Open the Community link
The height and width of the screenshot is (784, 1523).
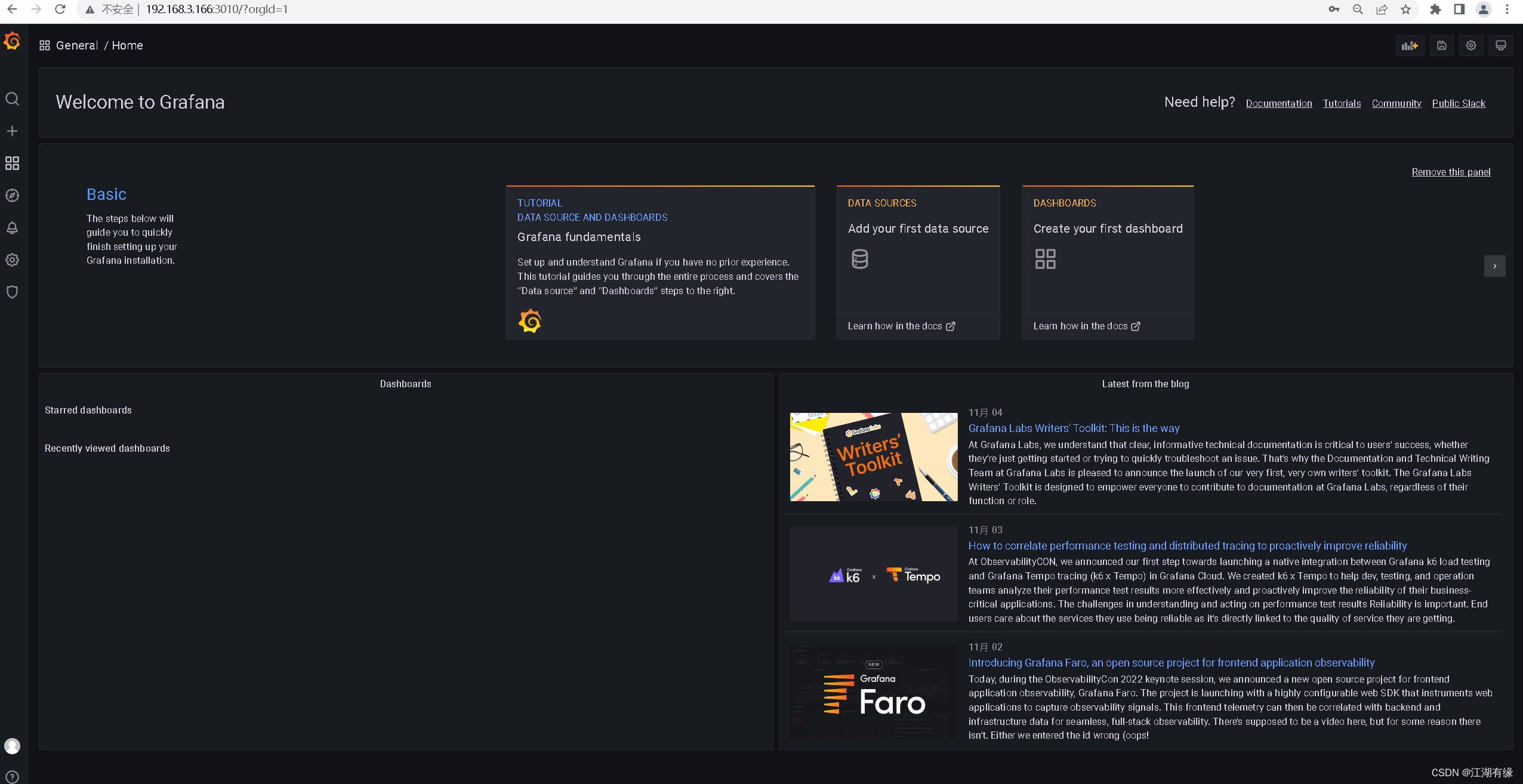pos(1396,103)
